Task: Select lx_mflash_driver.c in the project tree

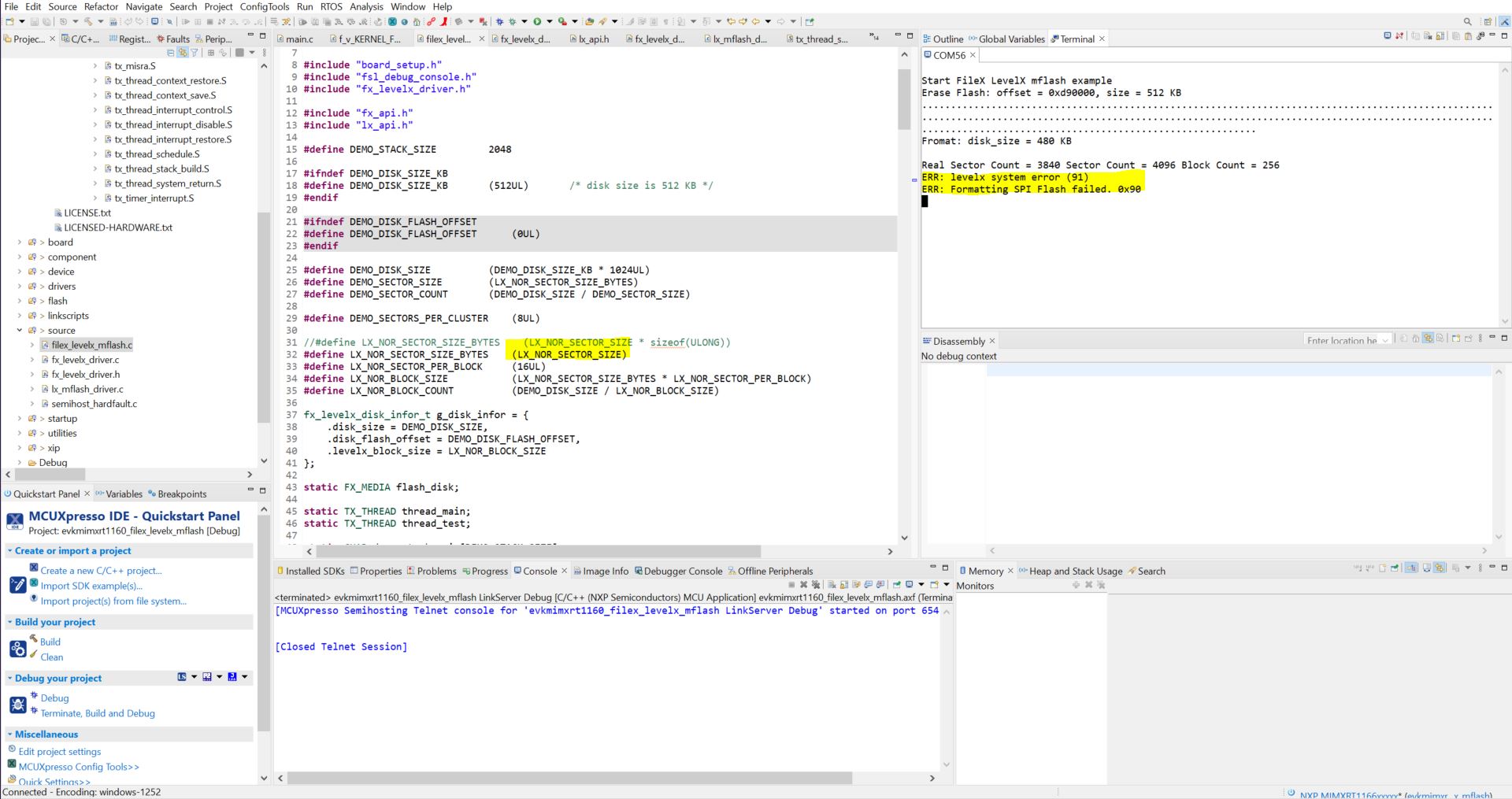Action: pyautogui.click(x=87, y=389)
